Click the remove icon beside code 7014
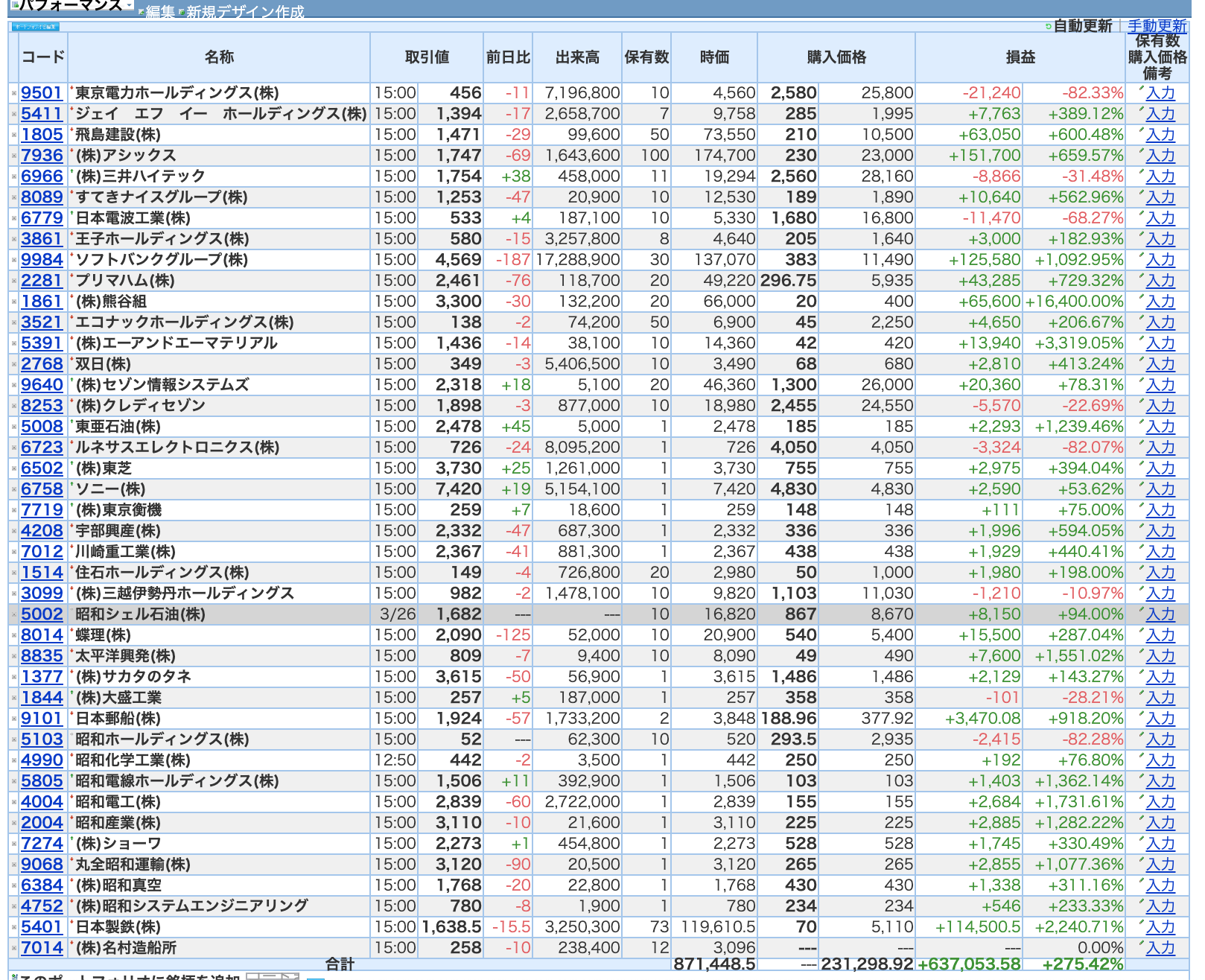Screen dimensions: 1205x980 tap(13, 948)
